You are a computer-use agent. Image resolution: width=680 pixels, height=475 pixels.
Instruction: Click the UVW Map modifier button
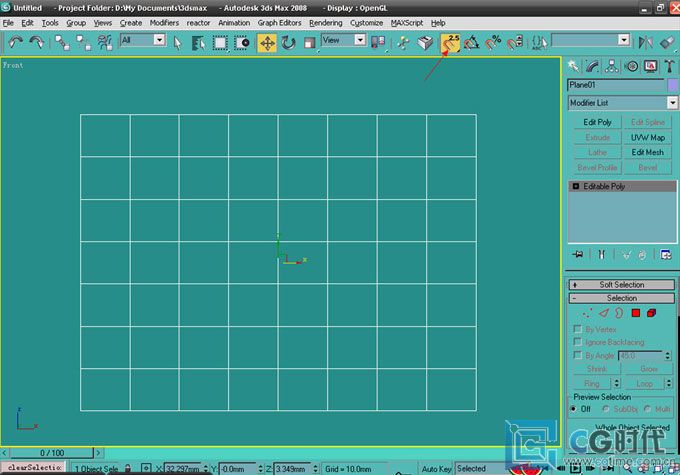(x=647, y=137)
